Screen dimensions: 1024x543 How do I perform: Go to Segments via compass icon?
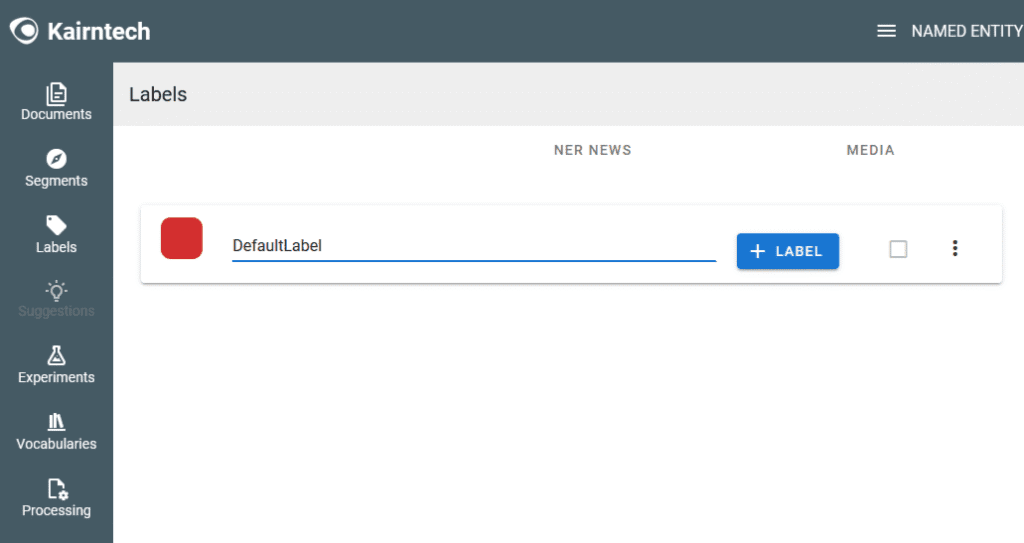(56, 159)
